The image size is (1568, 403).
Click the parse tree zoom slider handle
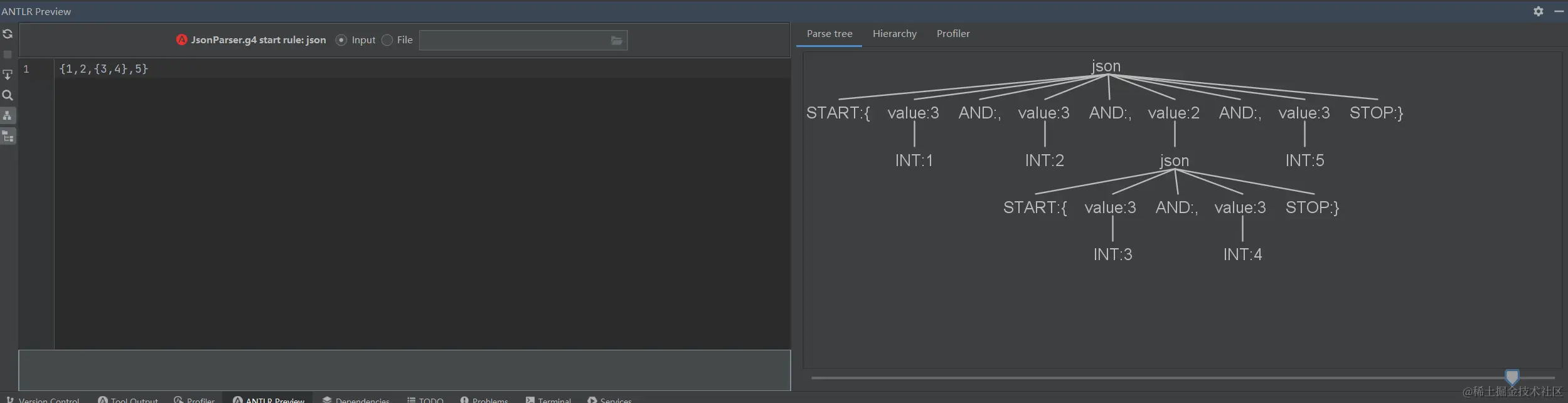(1512, 377)
